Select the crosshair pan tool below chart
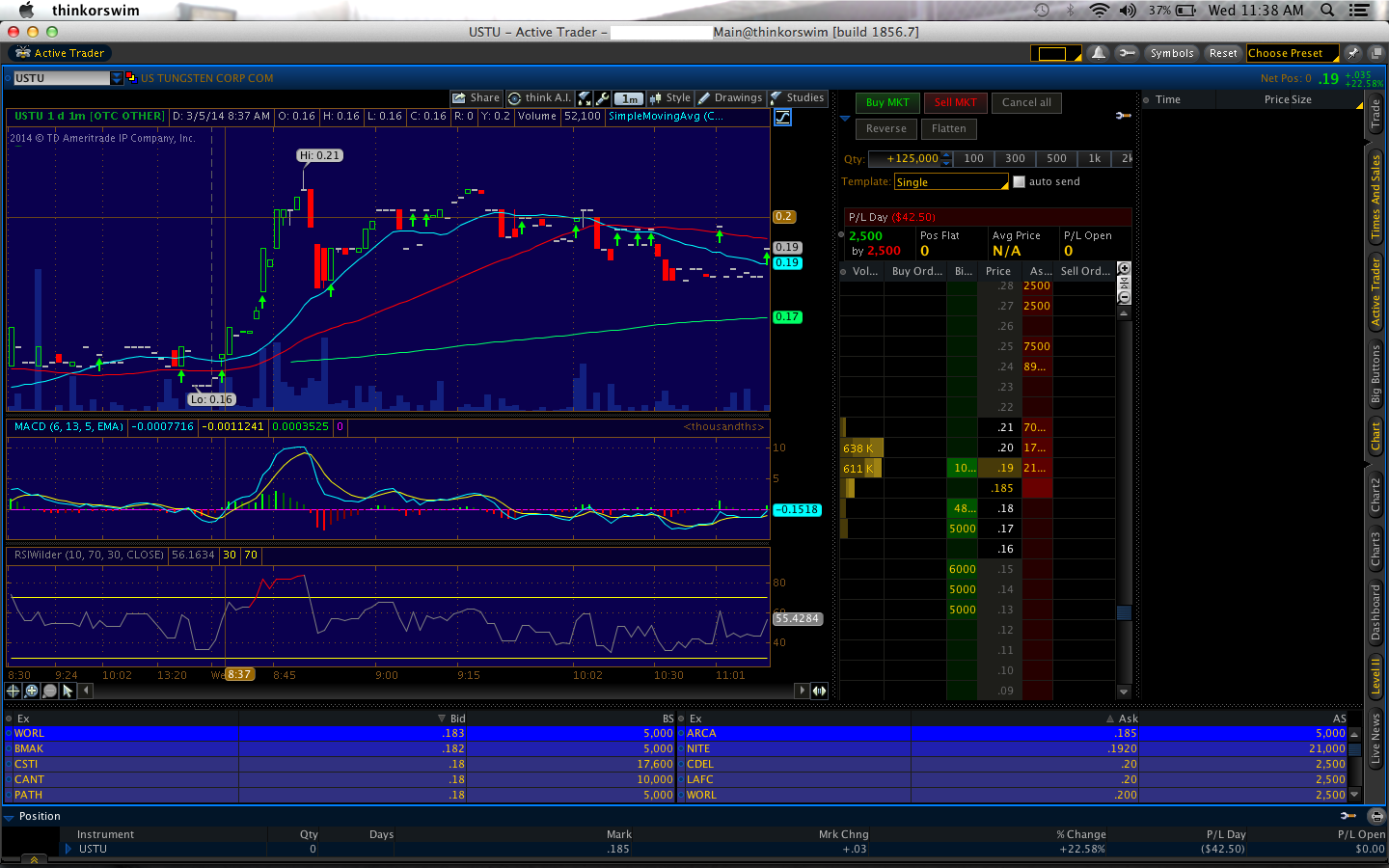 point(14,691)
